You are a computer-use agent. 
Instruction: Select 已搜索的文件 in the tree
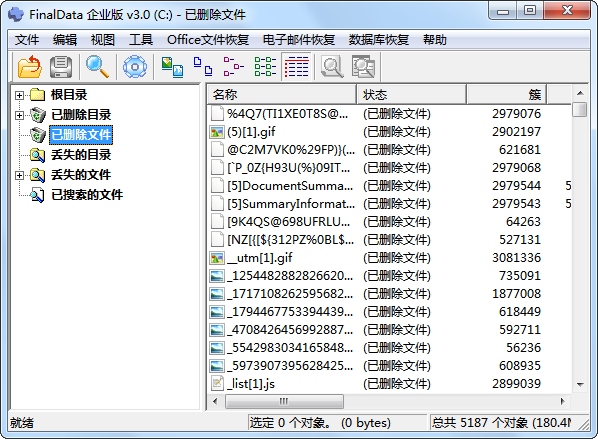pos(87,195)
